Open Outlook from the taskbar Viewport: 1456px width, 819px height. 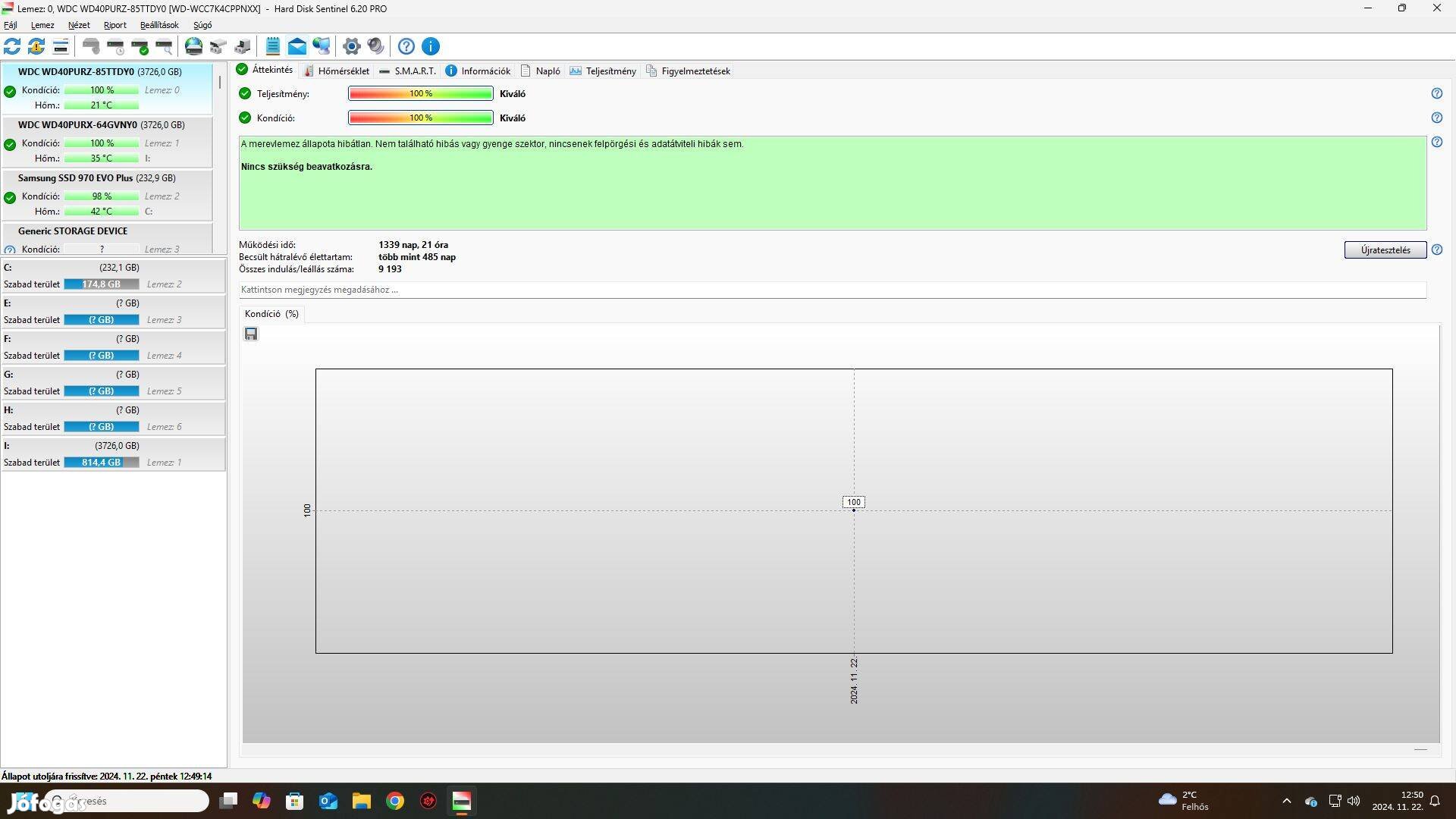tap(328, 801)
